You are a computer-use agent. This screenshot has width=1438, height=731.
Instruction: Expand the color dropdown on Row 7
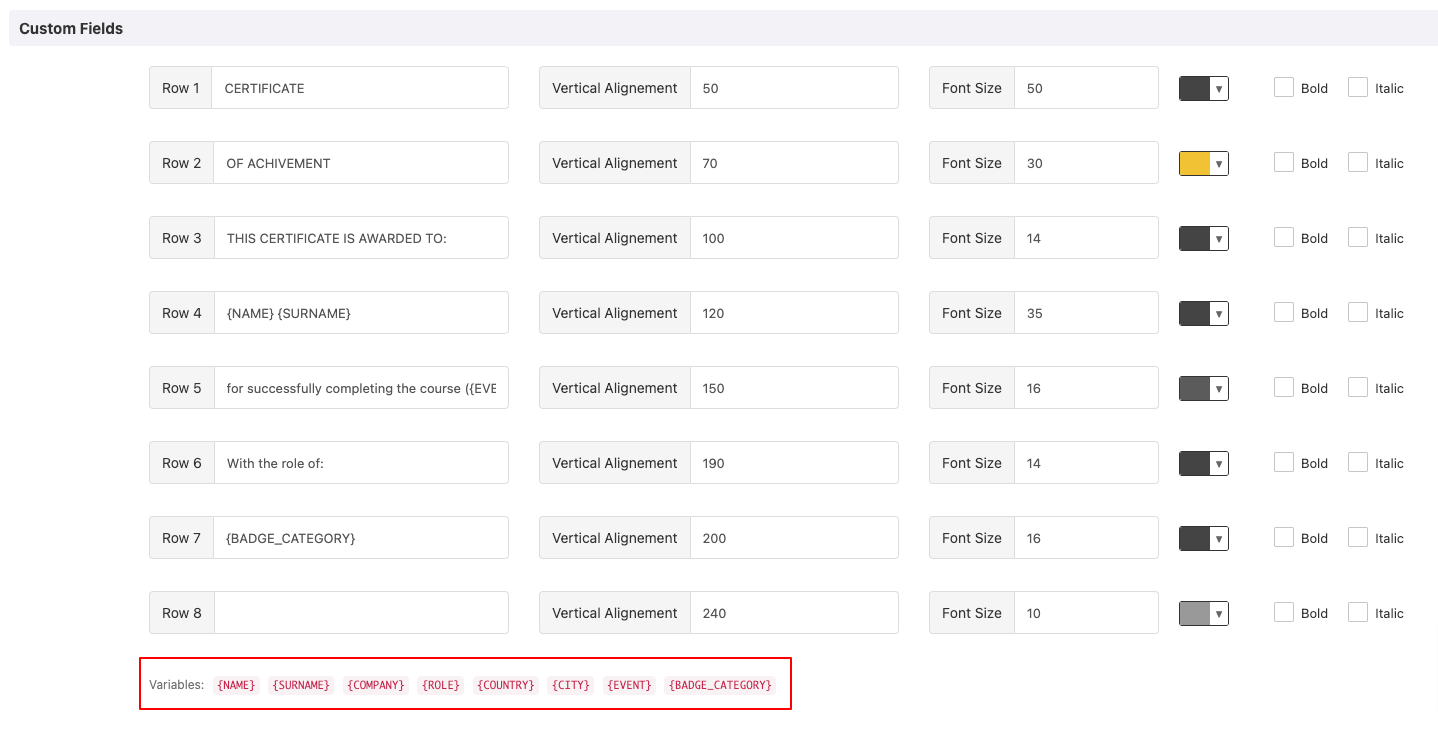point(1204,538)
